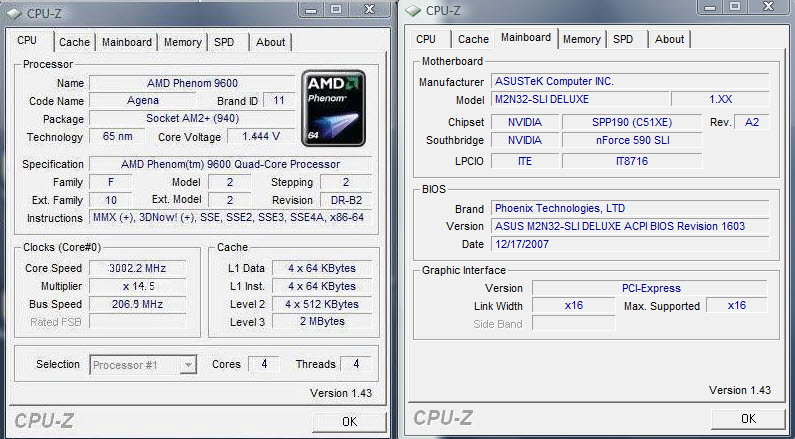795x439 pixels.
Task: Click LPCIO vendor value ITE
Action: click(x=525, y=161)
